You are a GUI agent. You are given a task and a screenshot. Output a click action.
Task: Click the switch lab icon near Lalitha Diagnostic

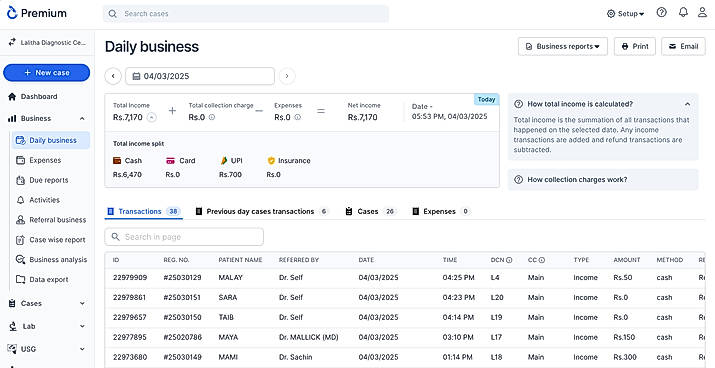click(12, 42)
